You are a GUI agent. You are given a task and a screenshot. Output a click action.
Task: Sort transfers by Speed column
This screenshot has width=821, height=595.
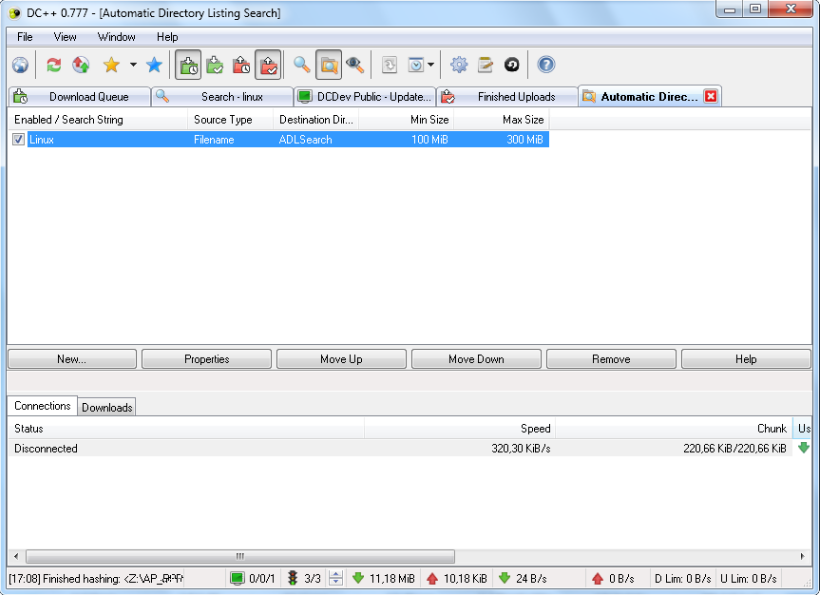coord(460,429)
